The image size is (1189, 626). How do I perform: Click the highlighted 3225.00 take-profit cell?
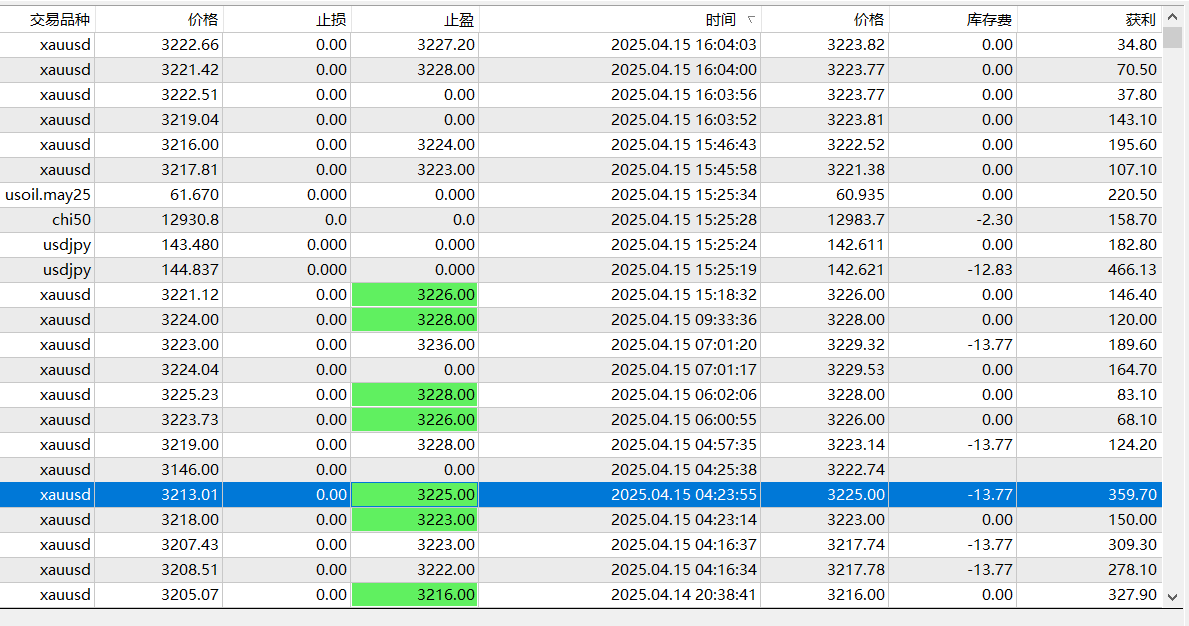click(x=415, y=495)
